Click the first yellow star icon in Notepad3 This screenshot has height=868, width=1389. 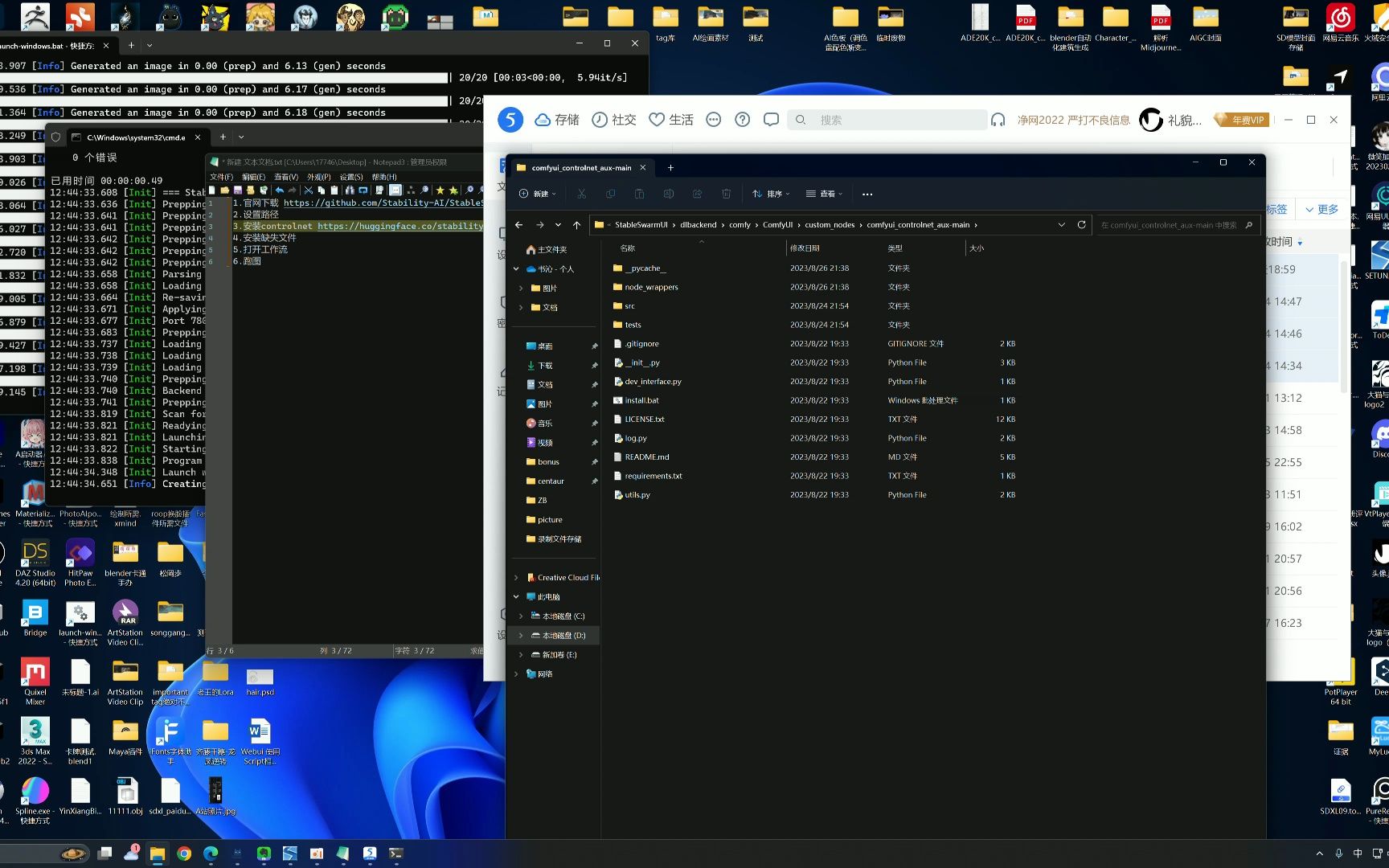(x=440, y=190)
